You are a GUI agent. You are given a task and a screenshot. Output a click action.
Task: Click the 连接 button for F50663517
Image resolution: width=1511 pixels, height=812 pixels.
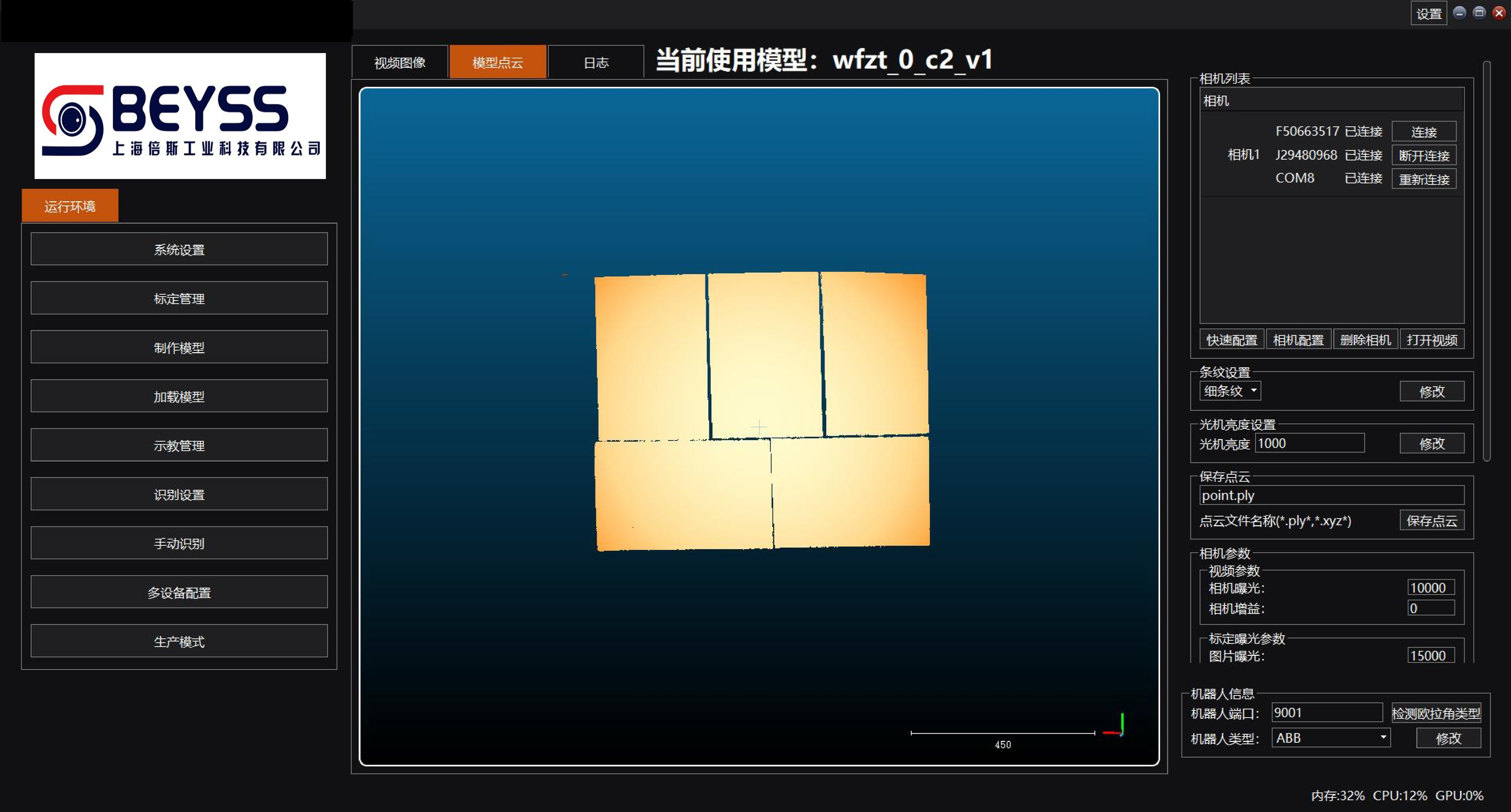[1424, 132]
